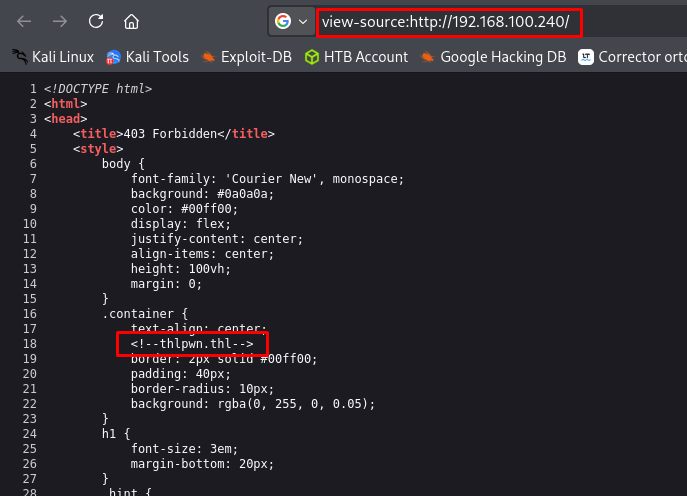Click the thlpwn.thl HTML comment
687x496 pixels.
[192, 344]
